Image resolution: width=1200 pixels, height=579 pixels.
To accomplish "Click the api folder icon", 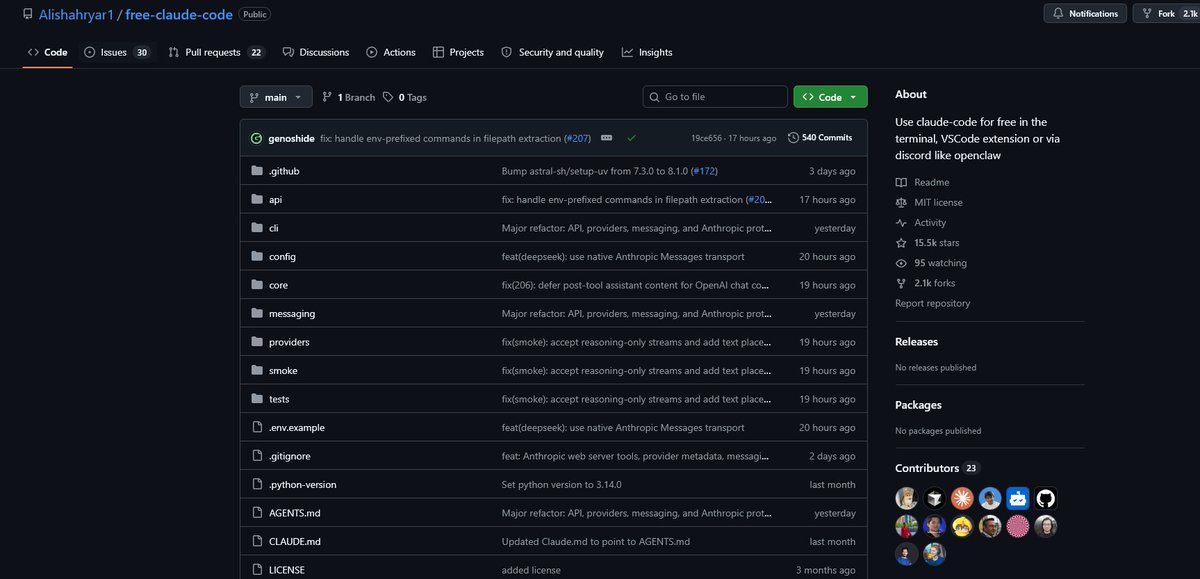I will tap(257, 199).
